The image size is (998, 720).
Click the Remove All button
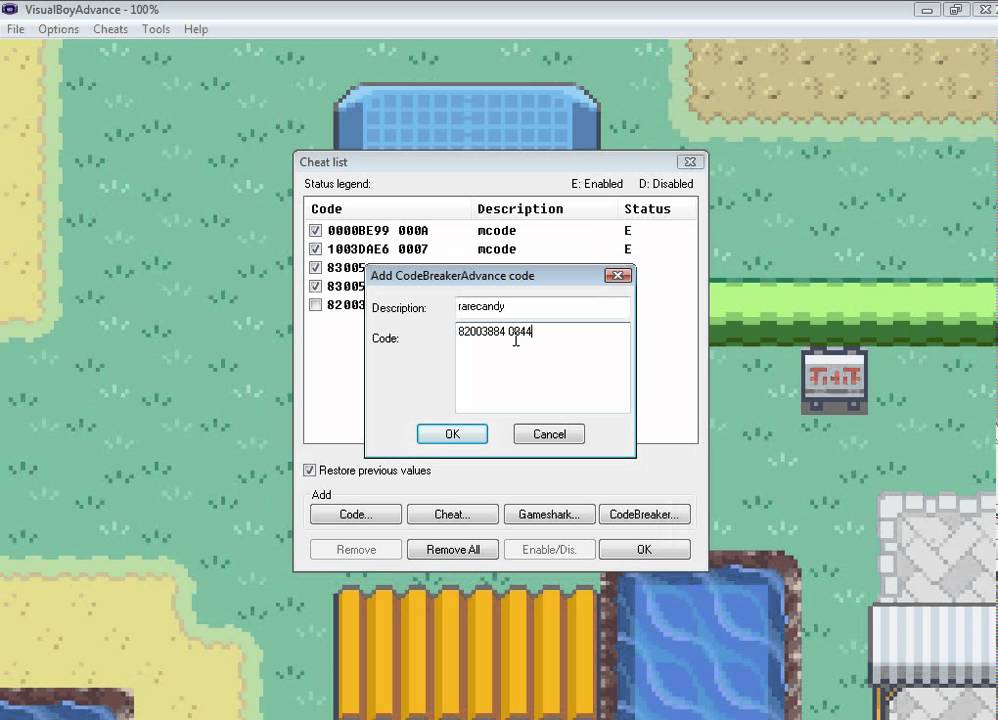(x=453, y=549)
